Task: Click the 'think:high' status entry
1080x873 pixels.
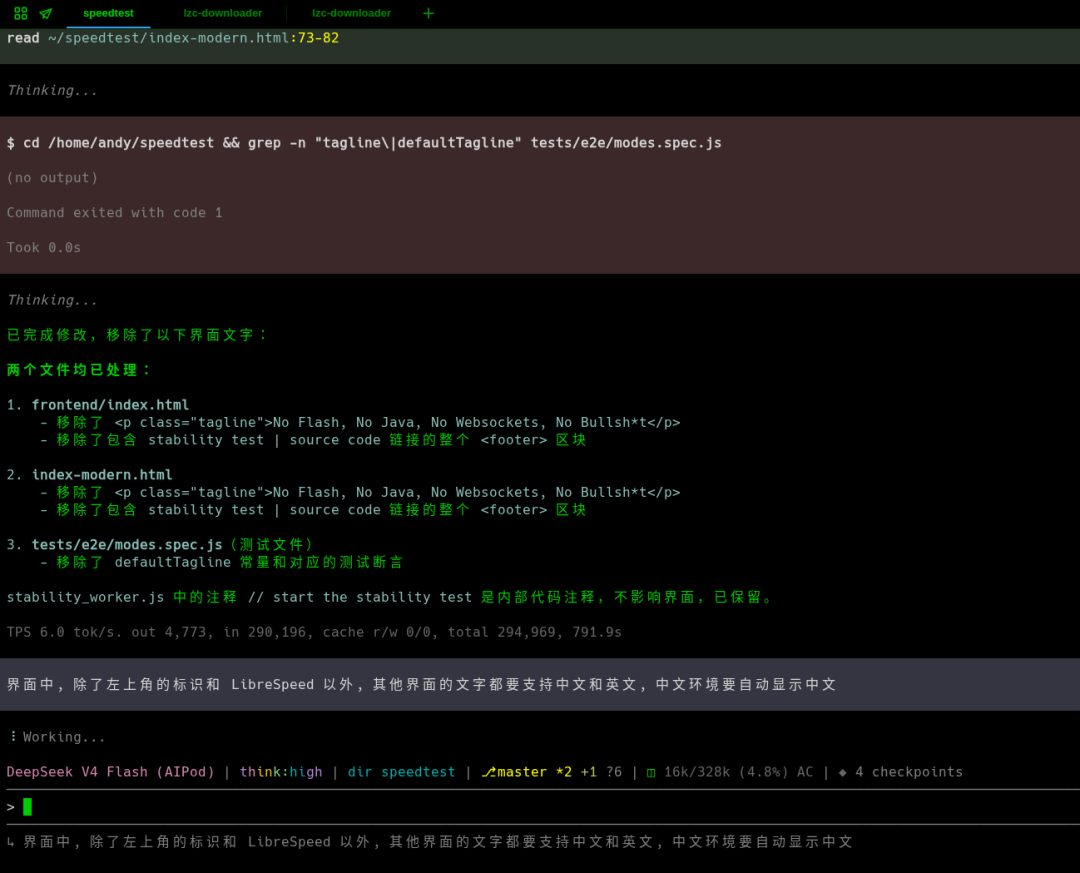Action: tap(281, 772)
